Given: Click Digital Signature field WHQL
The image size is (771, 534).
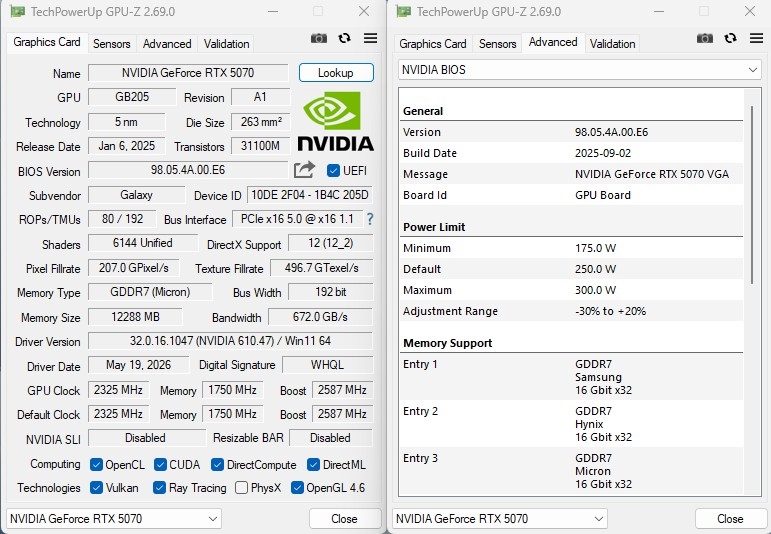Looking at the screenshot, I should [x=327, y=365].
